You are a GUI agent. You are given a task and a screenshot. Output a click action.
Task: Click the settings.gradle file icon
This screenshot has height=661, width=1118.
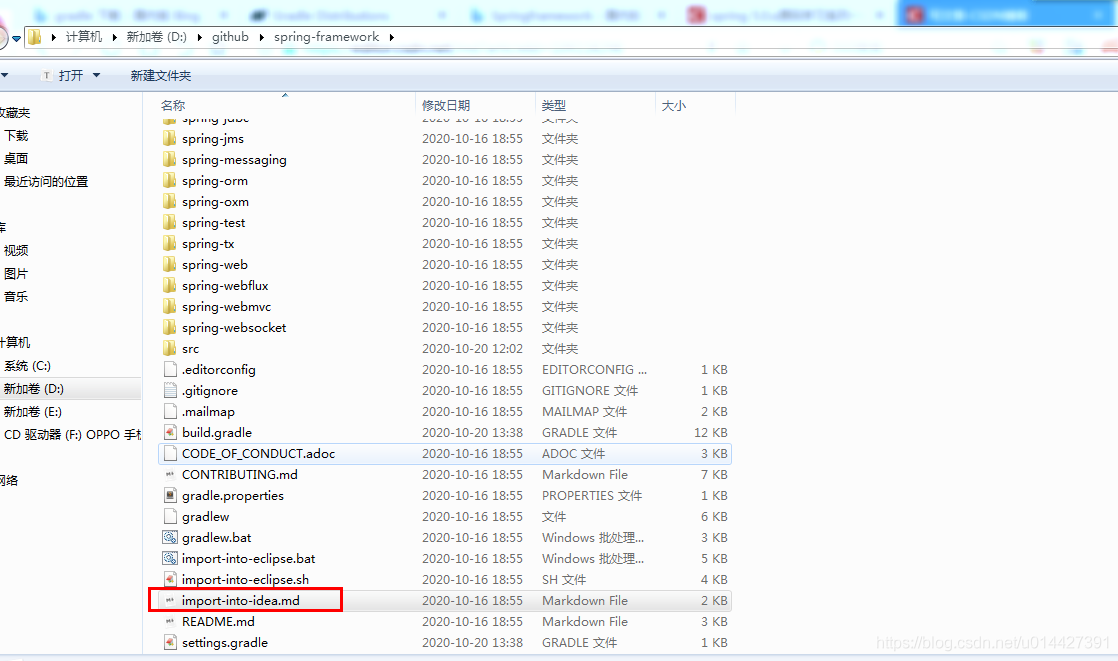point(170,642)
